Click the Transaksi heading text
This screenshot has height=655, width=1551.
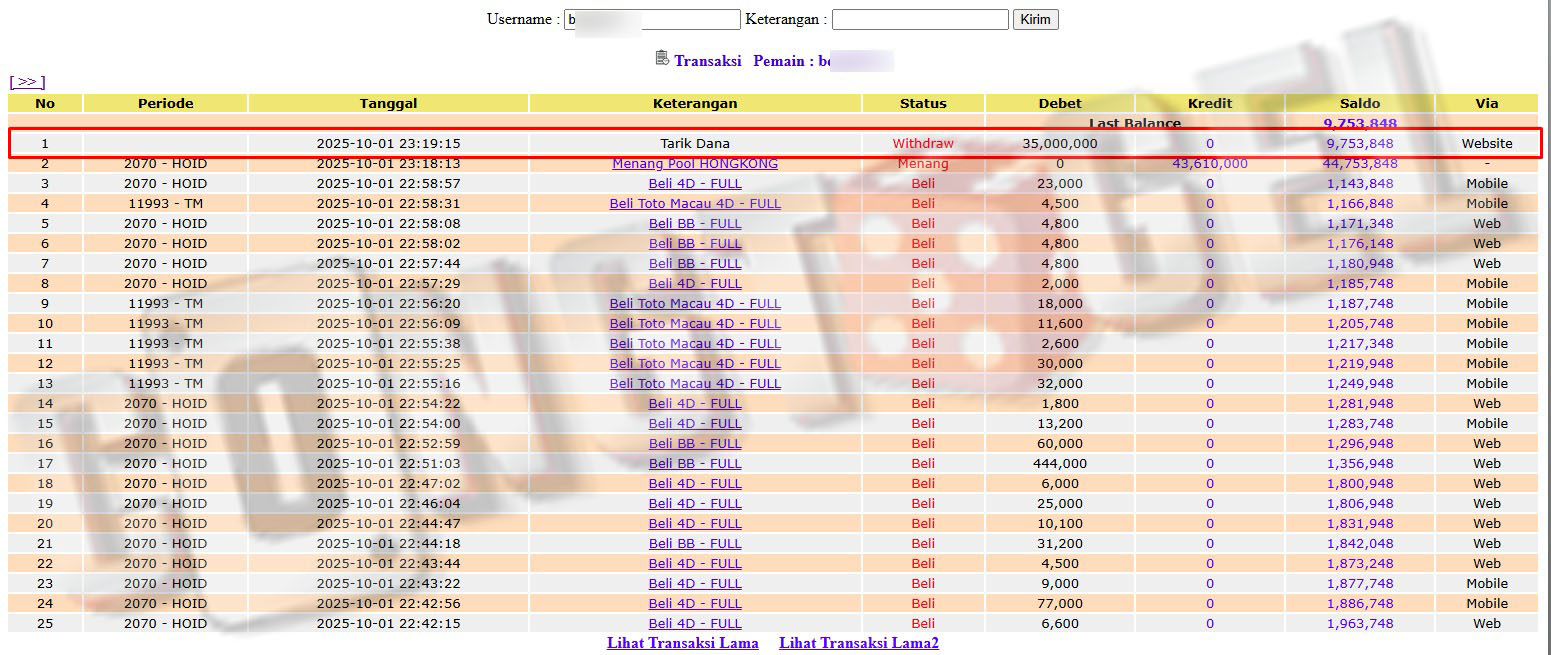click(x=707, y=61)
